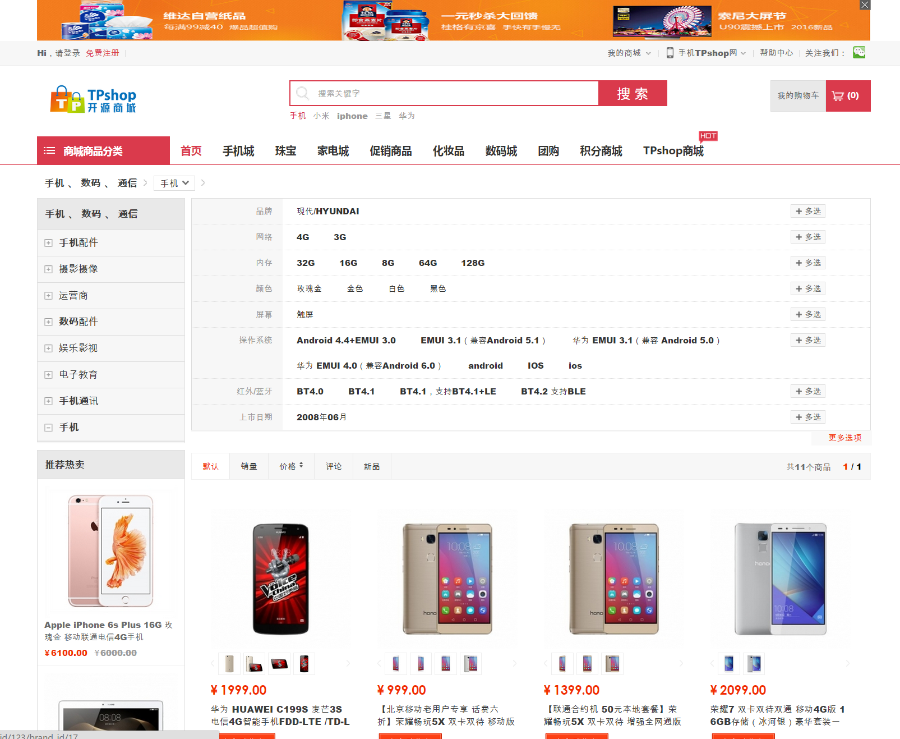
Task: Filter memory by 64G
Action: [428, 263]
